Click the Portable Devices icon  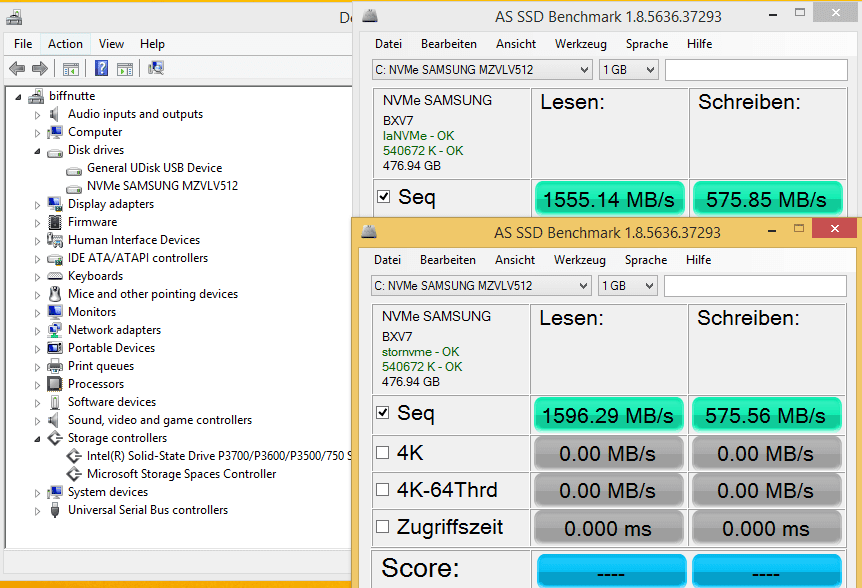[x=54, y=348]
